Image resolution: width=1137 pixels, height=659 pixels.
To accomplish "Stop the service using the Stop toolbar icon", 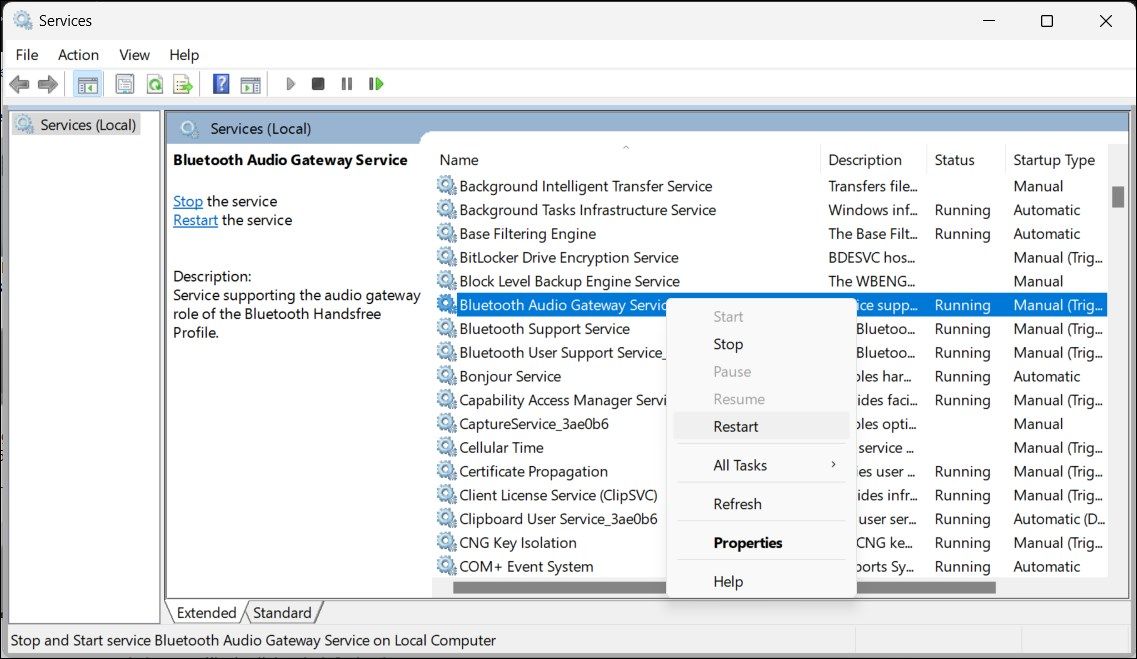I will [317, 84].
